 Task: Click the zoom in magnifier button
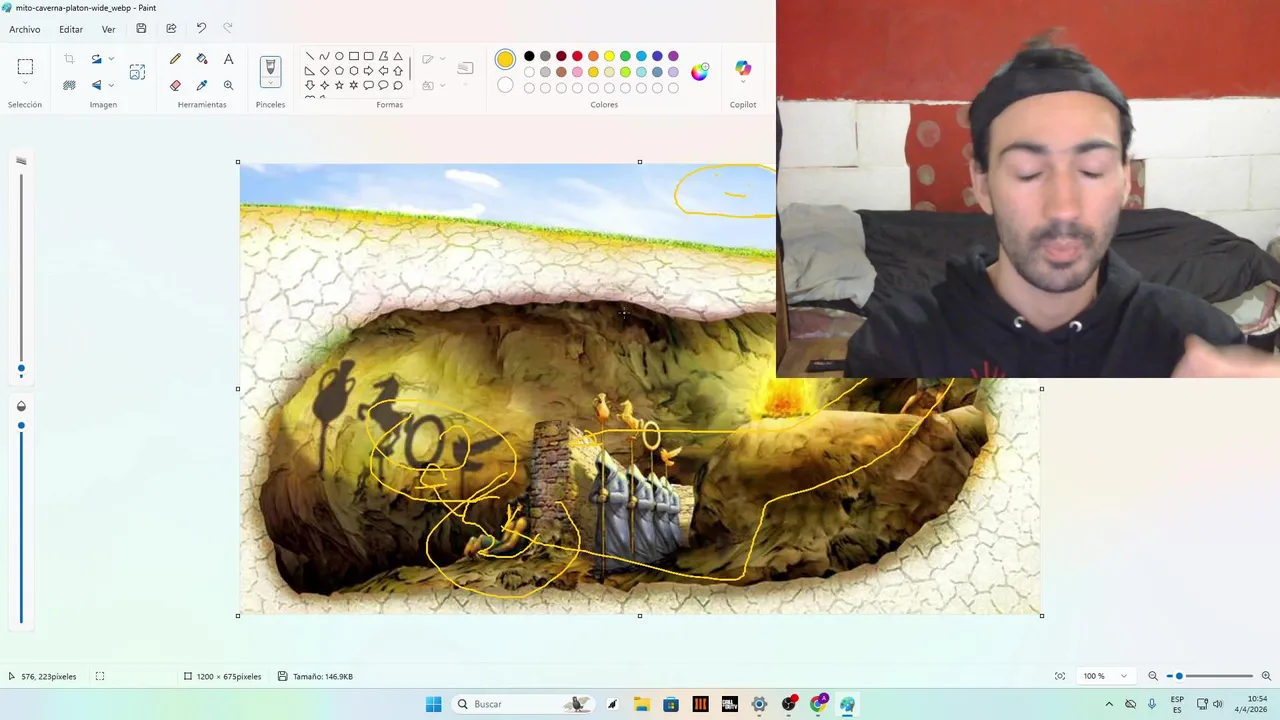1266,676
